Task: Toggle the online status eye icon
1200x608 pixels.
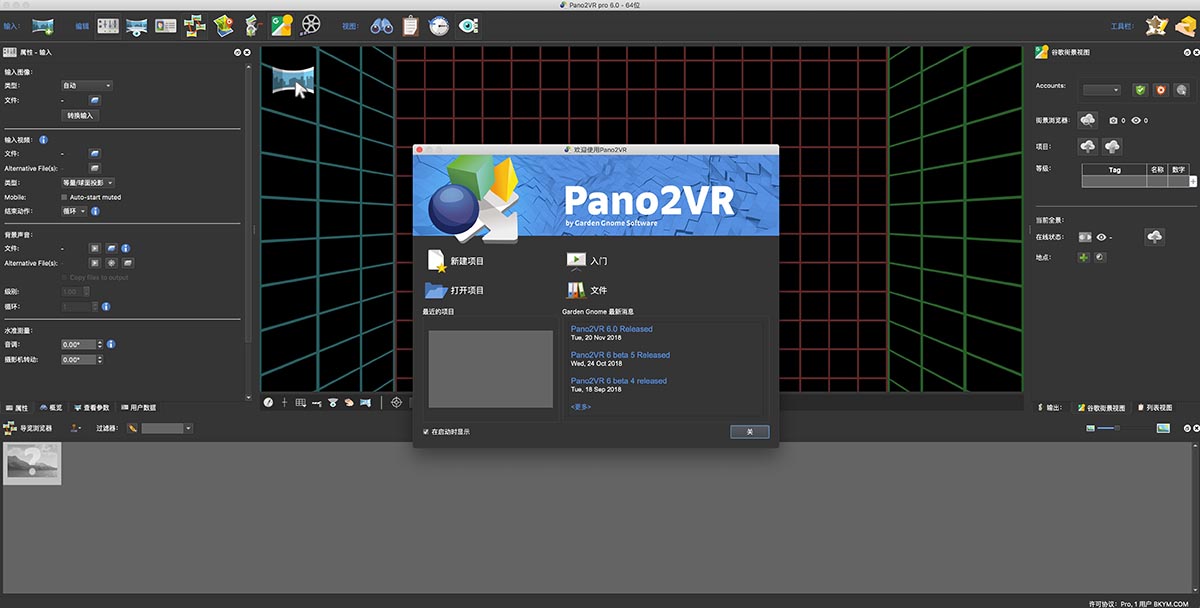Action: click(x=1101, y=237)
